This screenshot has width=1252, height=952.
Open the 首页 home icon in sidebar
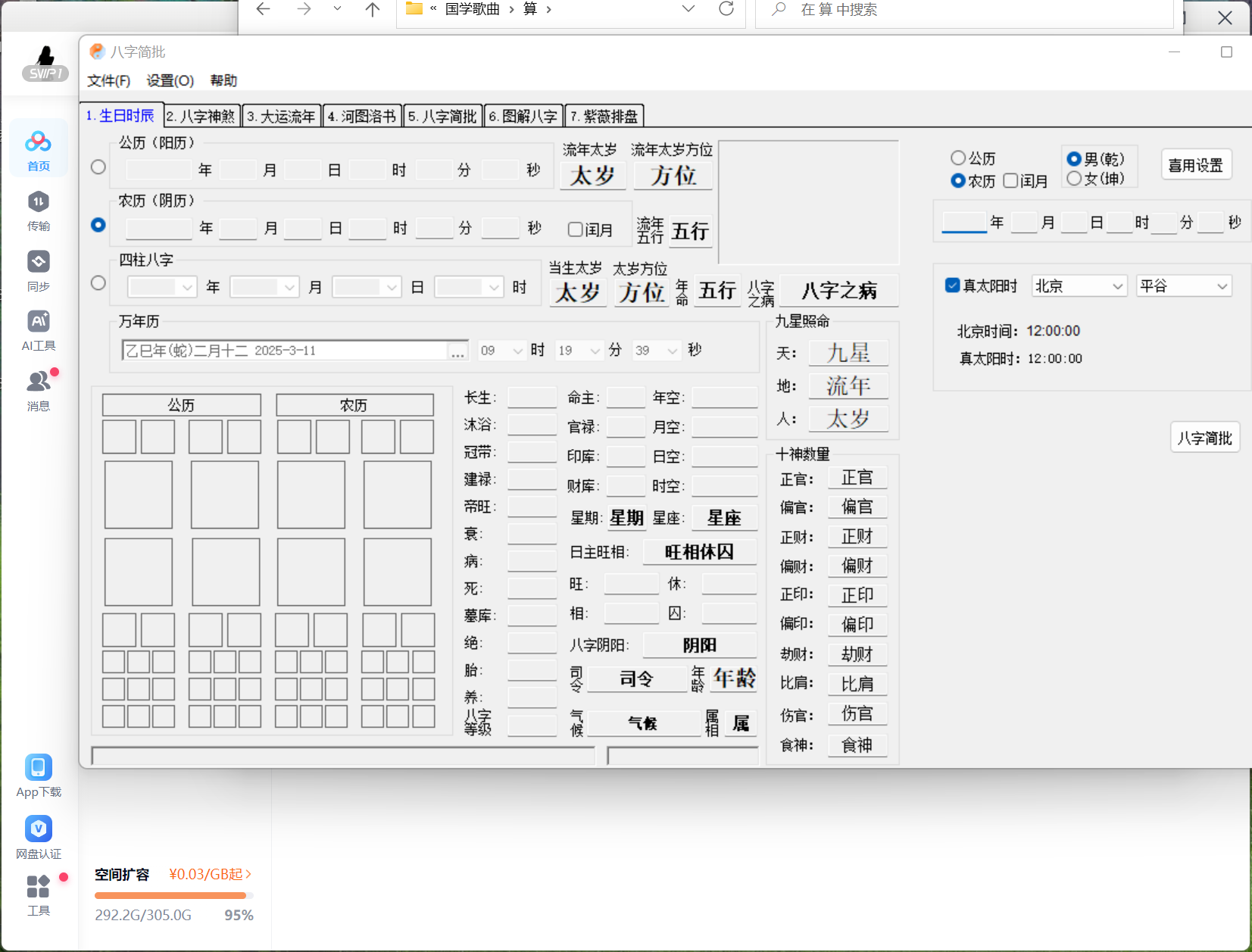pos(39,150)
